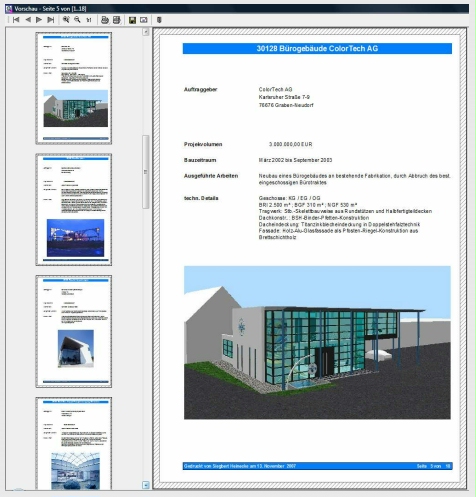476x497 pixels.
Task: Click the page title '30128 Bürogebäude ColorTech AG'
Action: point(317,48)
